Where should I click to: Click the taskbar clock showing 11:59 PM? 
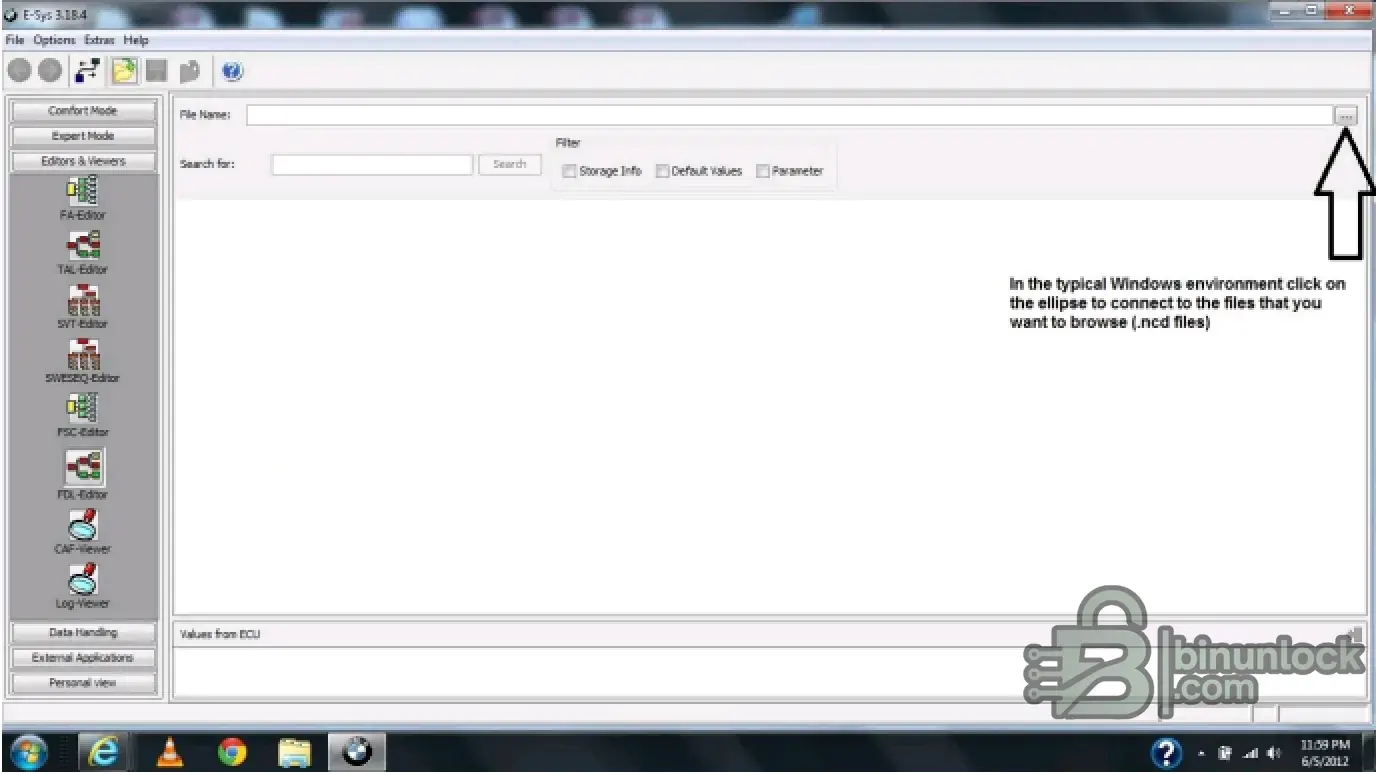pyautogui.click(x=1325, y=752)
